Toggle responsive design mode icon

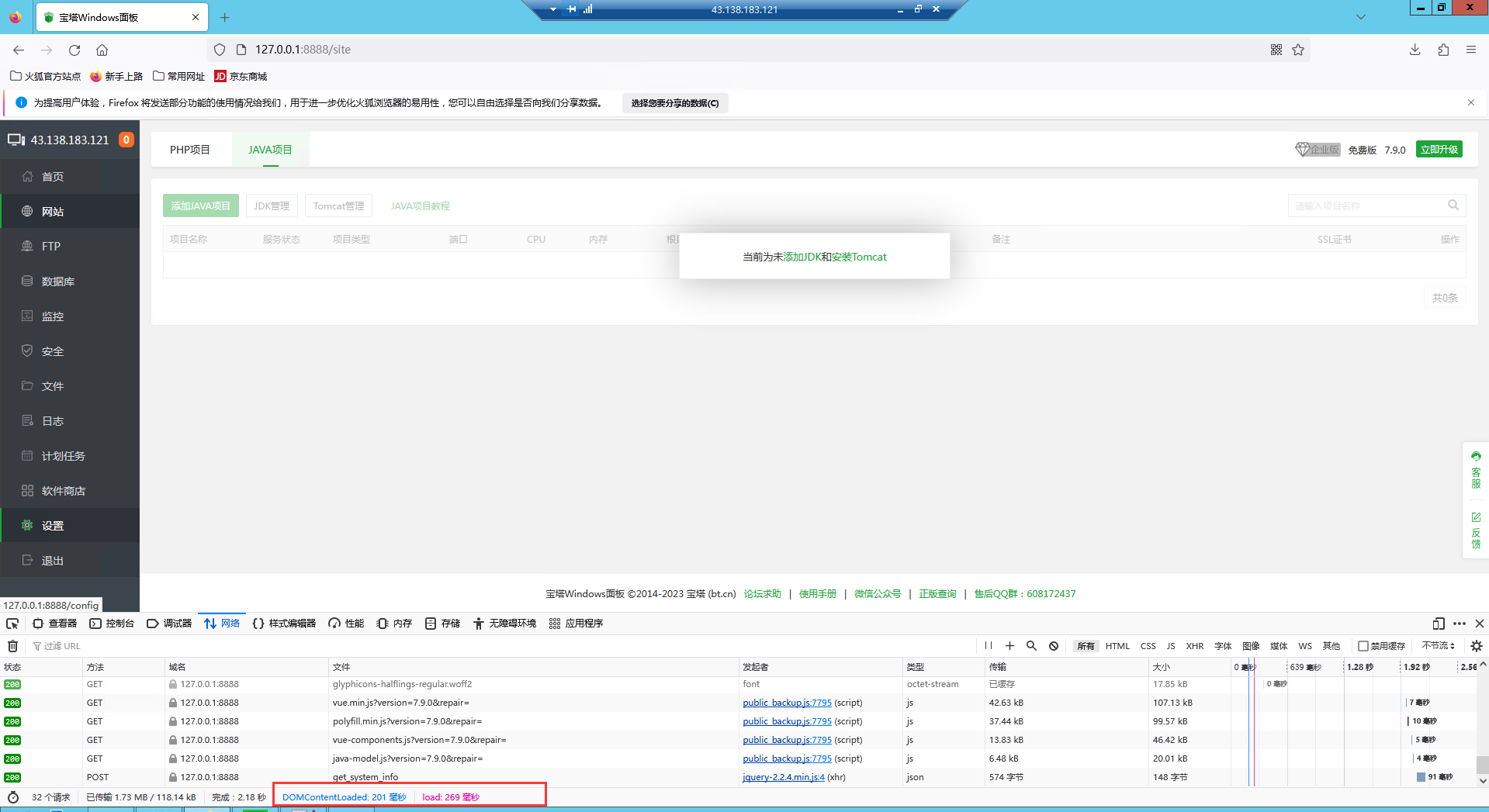pos(1439,624)
